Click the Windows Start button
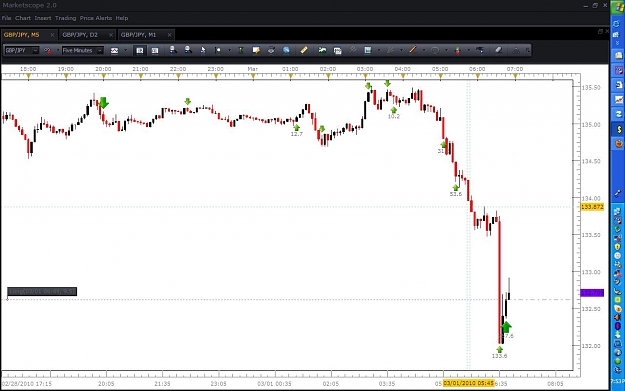This screenshot has width=625, height=391. coord(617,7)
